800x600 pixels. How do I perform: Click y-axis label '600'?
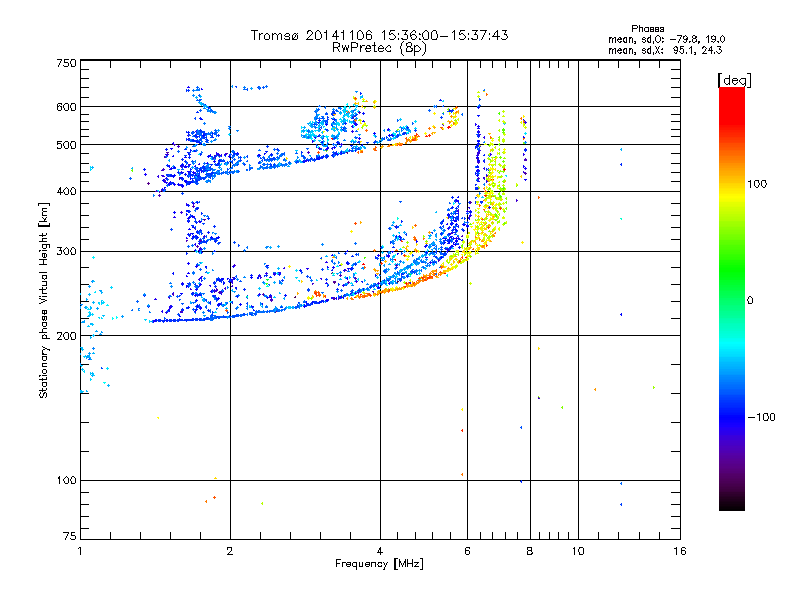click(66, 107)
